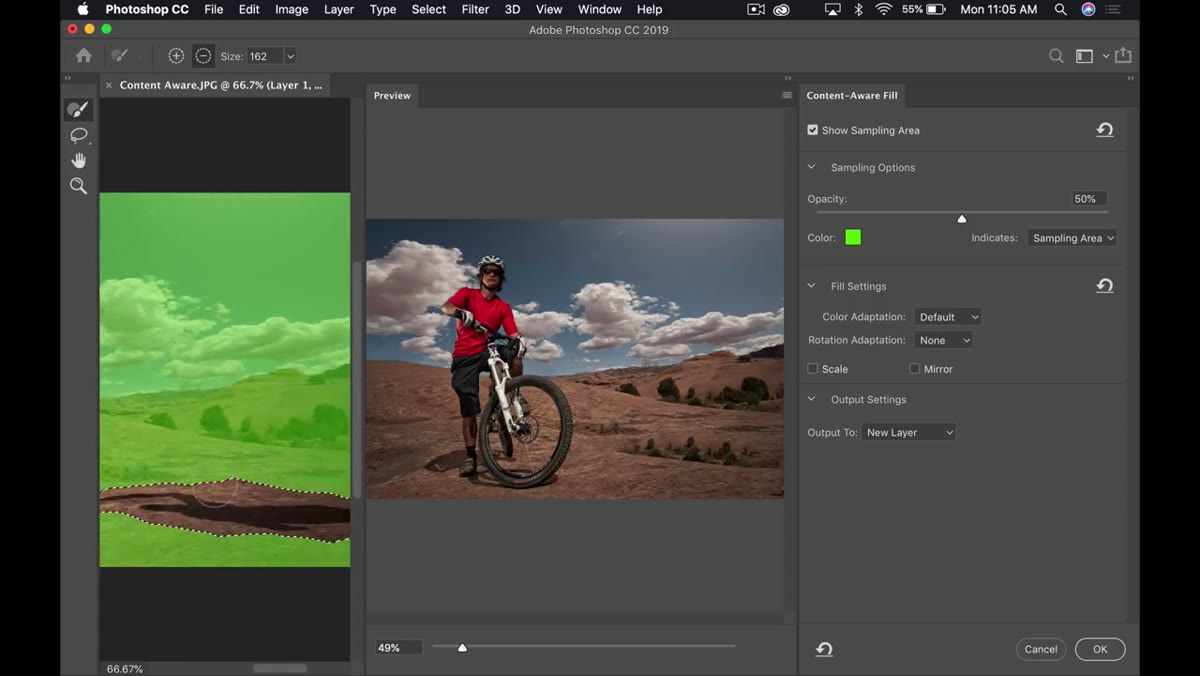Click the OK button
Image resolution: width=1200 pixels, height=676 pixels.
(1100, 649)
